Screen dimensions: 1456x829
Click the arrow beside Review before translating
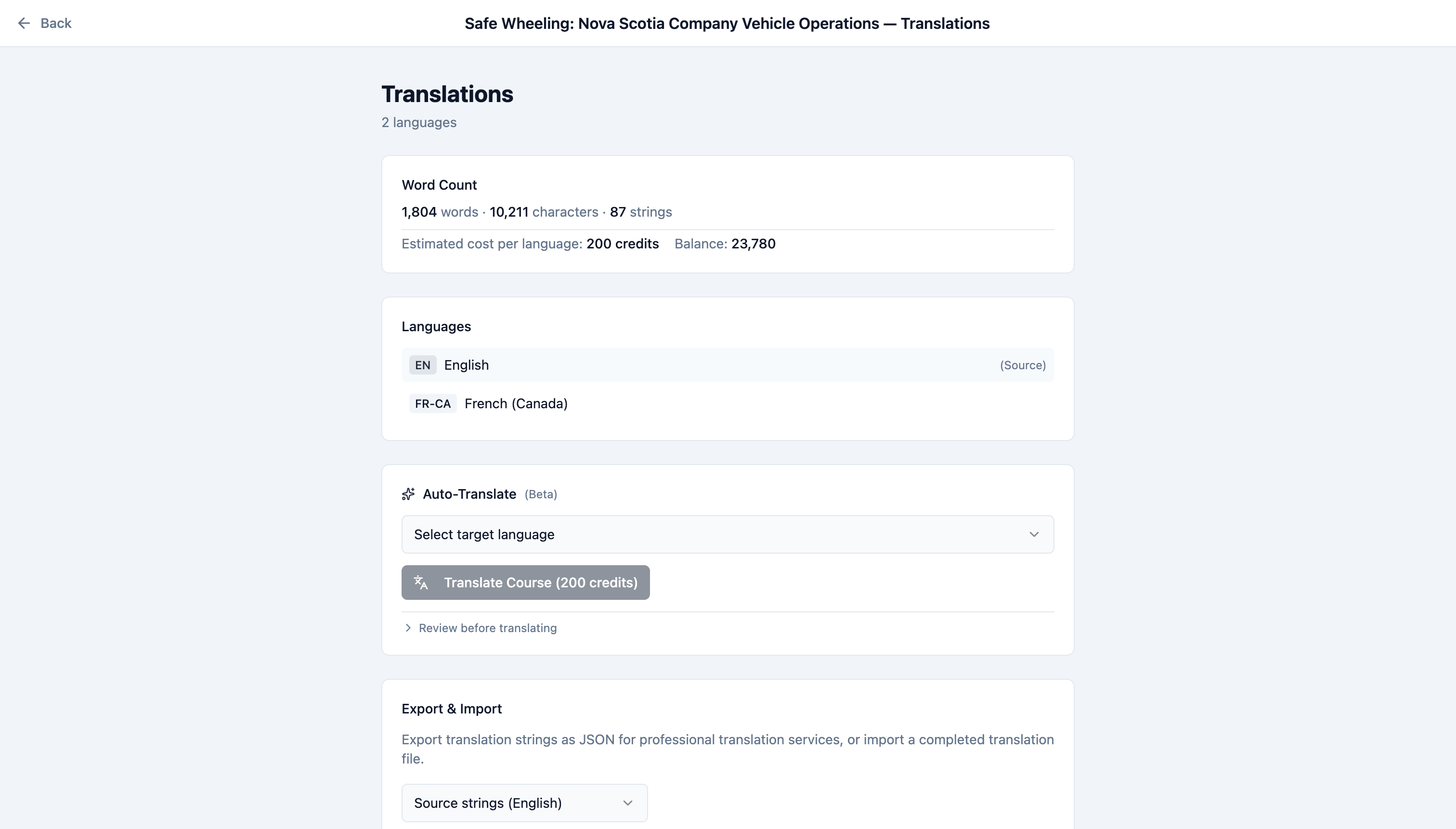pyautogui.click(x=408, y=627)
